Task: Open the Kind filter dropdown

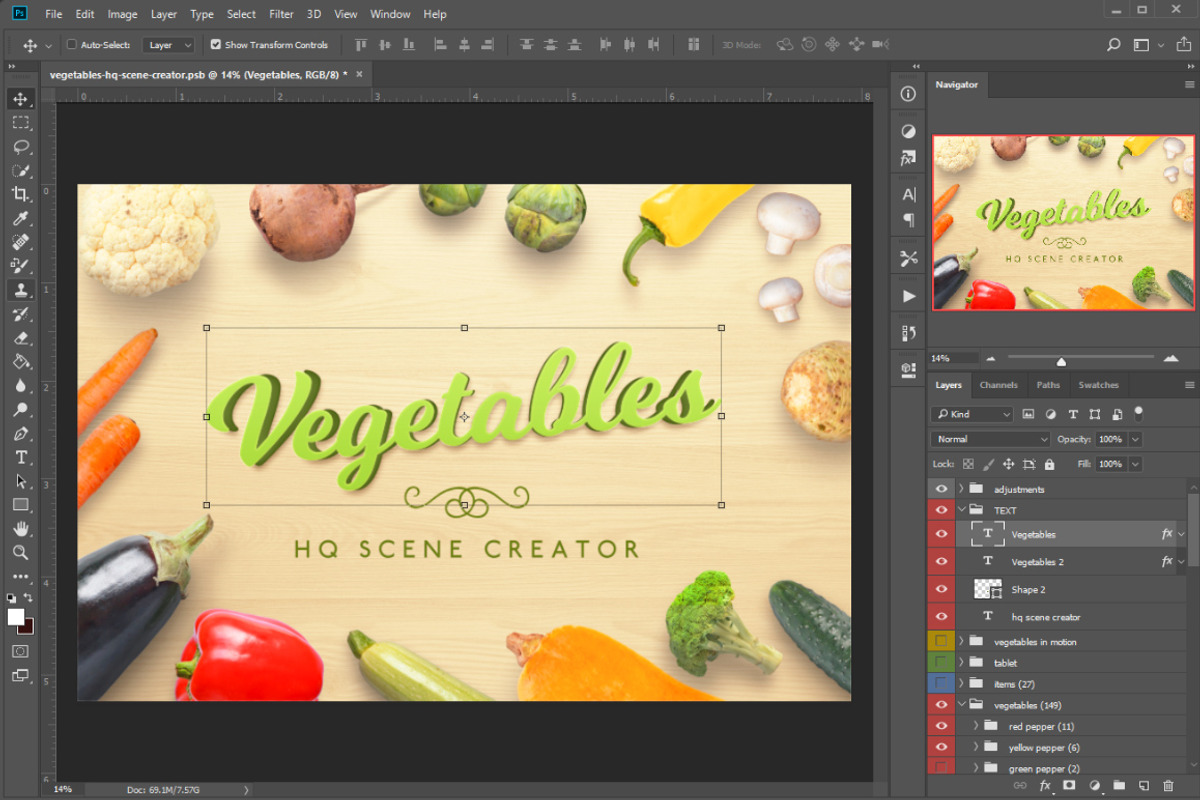Action: 971,414
